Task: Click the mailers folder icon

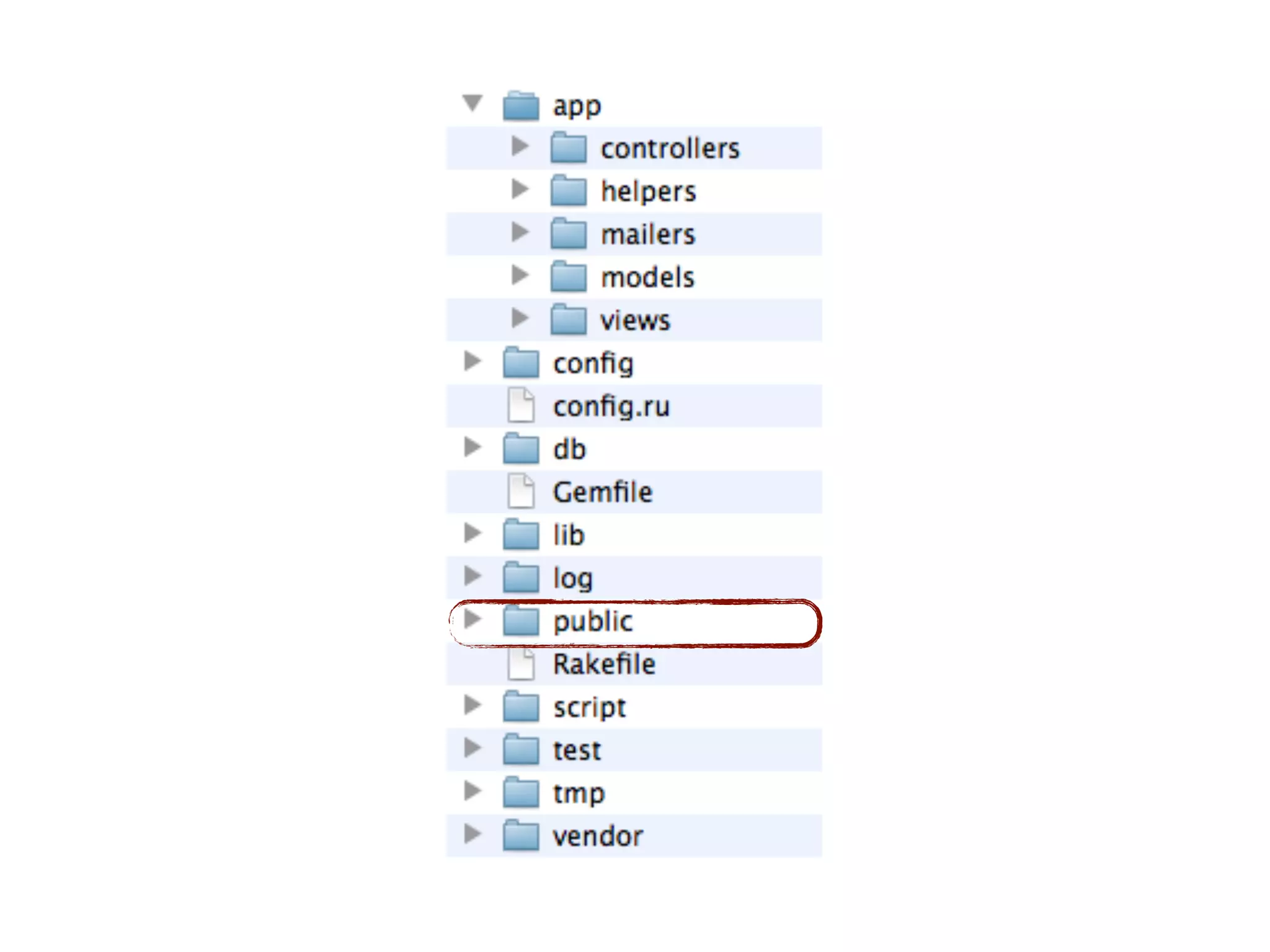Action: point(569,233)
